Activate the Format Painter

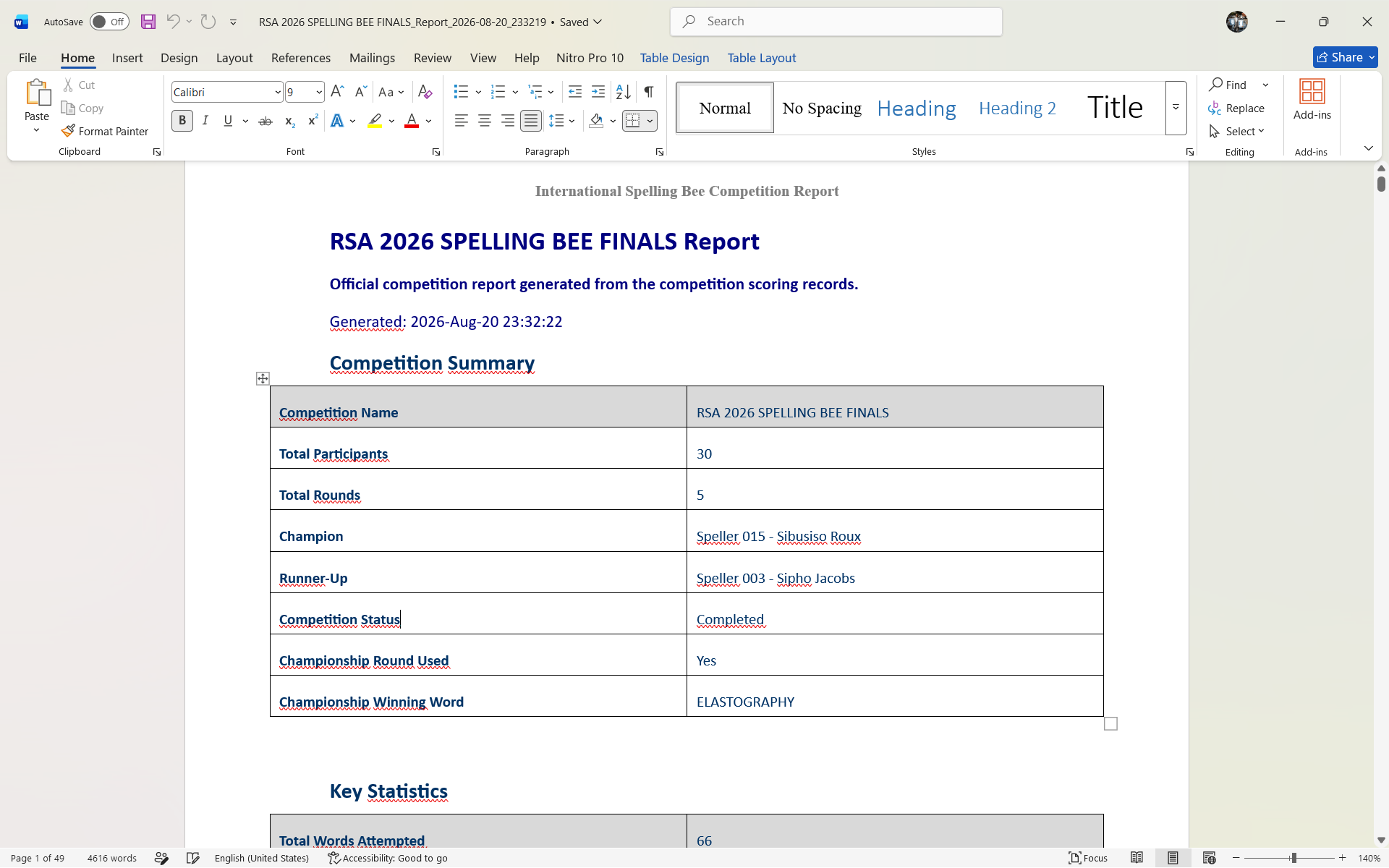105,131
